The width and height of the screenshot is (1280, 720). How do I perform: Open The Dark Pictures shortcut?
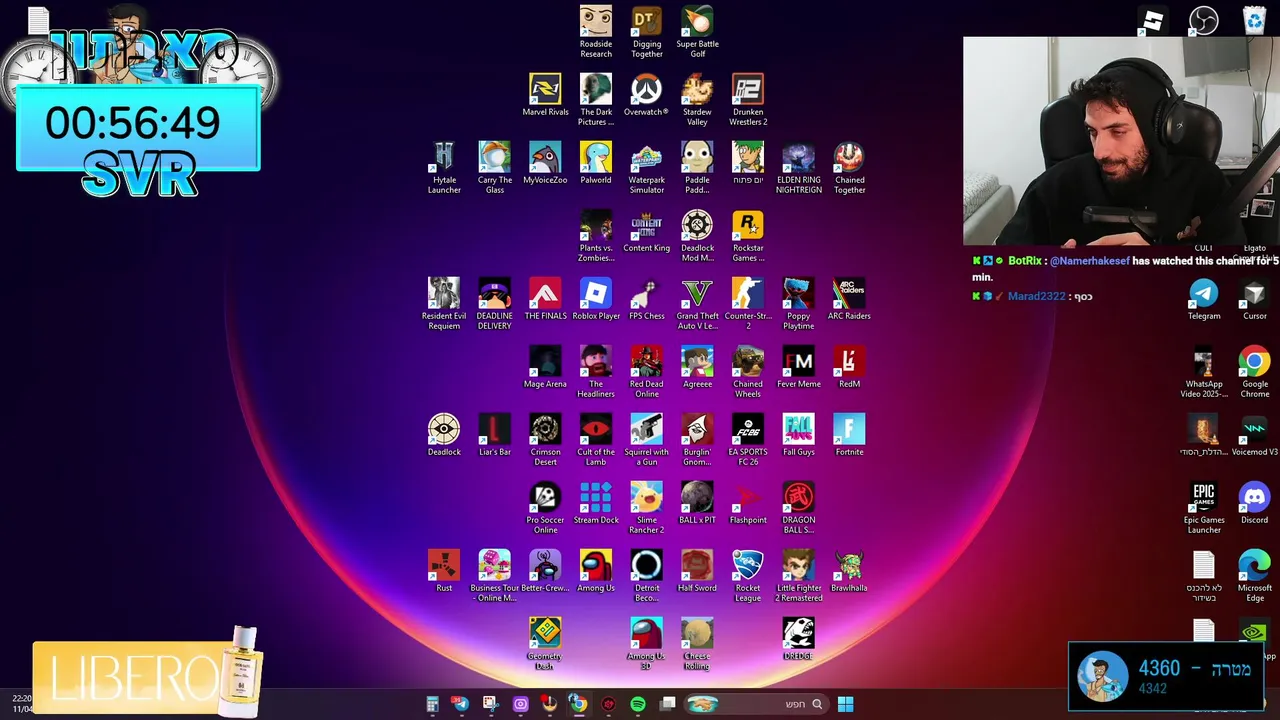[596, 100]
